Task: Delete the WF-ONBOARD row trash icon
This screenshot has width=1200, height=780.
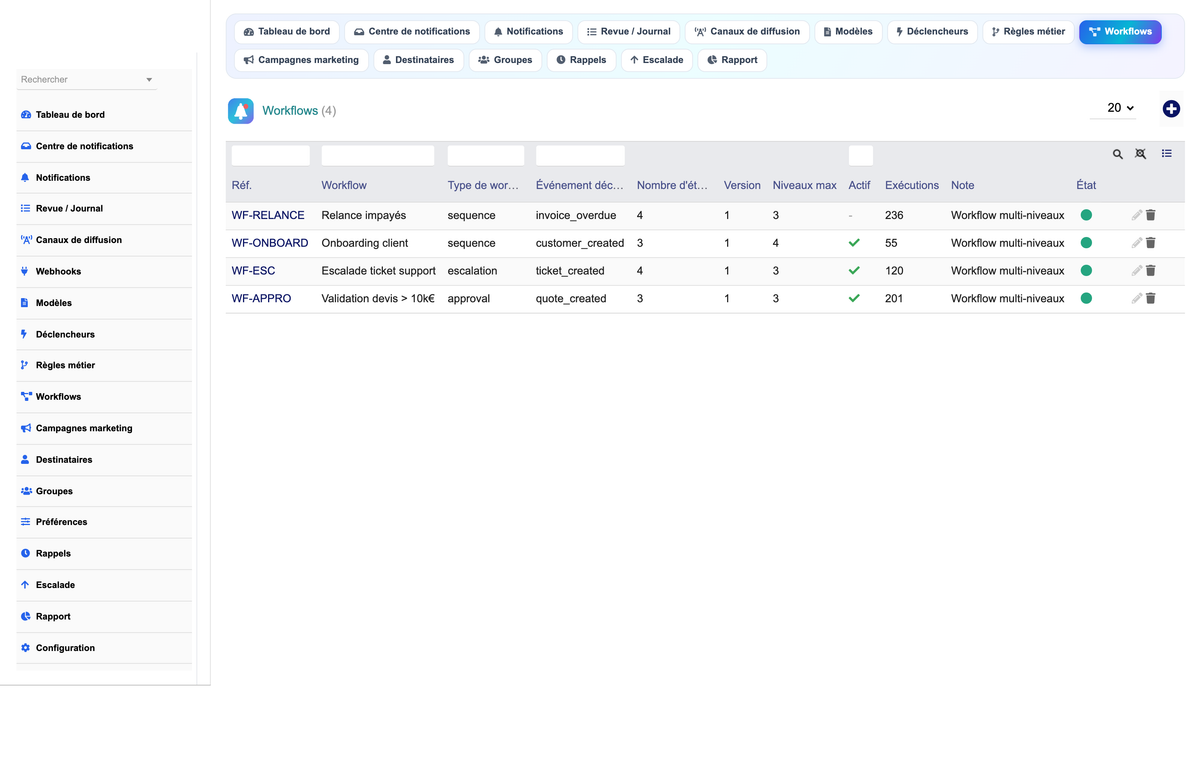Action: (x=1151, y=243)
